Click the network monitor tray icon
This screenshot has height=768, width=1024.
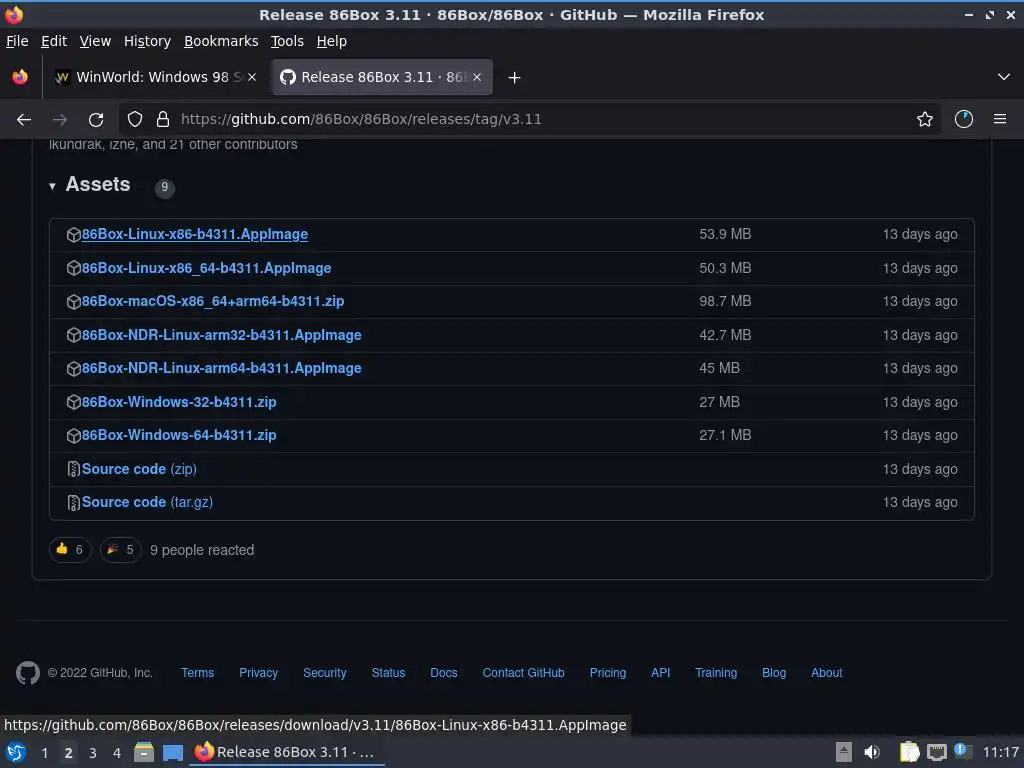[x=936, y=753]
